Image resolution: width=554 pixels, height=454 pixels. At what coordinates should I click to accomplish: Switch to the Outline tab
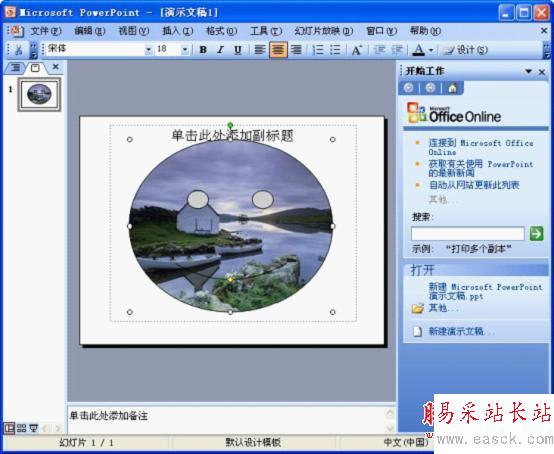15,67
